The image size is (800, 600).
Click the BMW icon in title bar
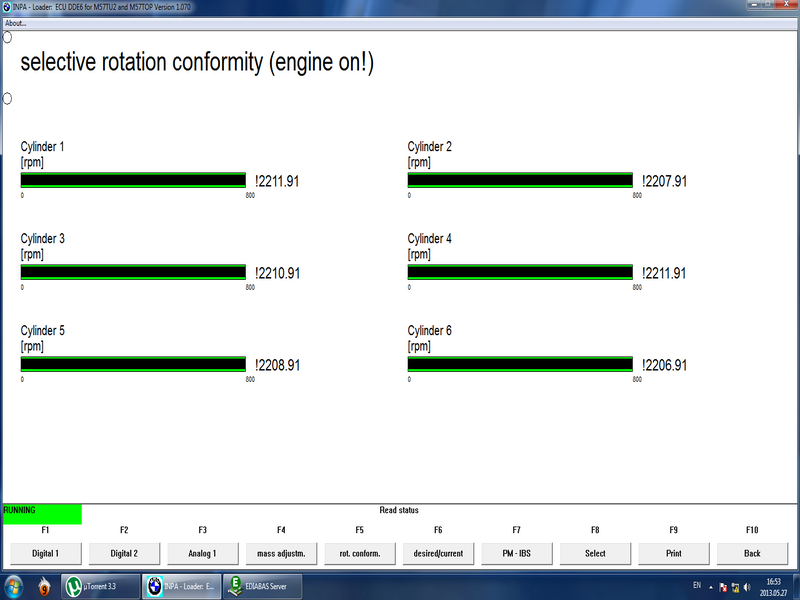(6, 6)
